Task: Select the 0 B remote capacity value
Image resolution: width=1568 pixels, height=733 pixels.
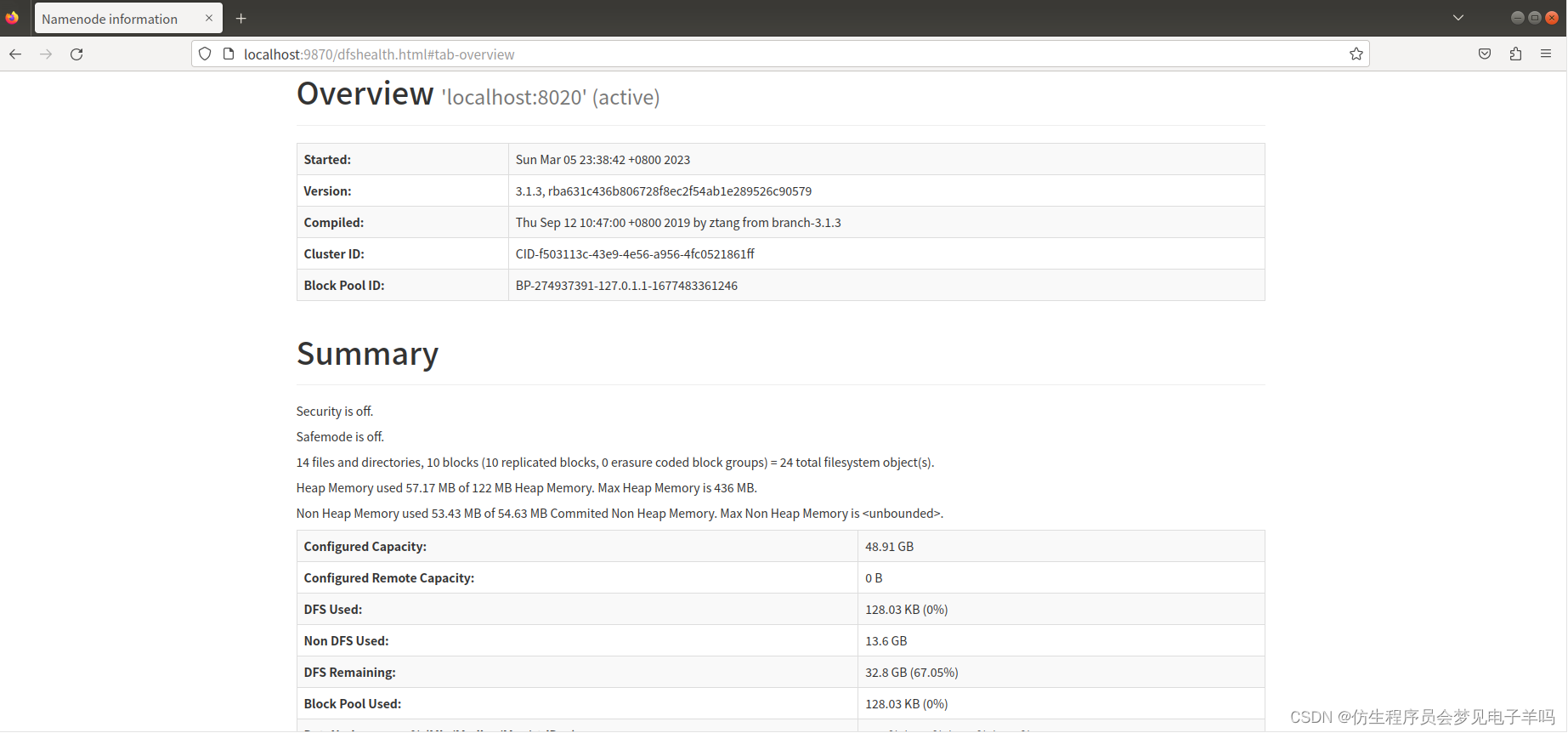Action: 874,578
